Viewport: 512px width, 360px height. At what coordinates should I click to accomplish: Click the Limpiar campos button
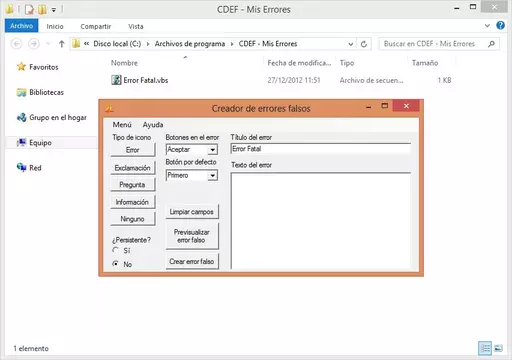192,212
